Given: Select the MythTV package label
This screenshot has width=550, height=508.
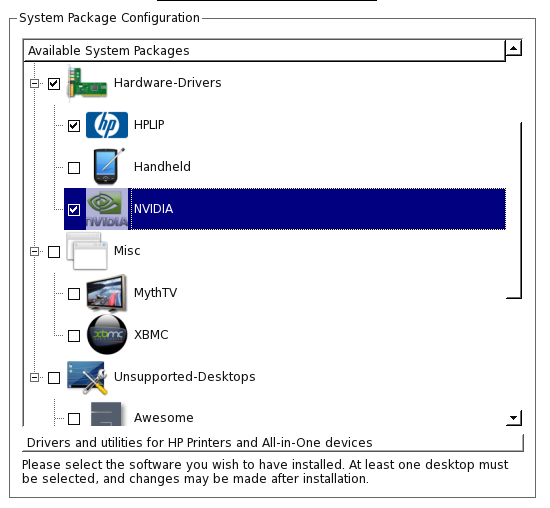Looking at the screenshot, I should point(155,293).
